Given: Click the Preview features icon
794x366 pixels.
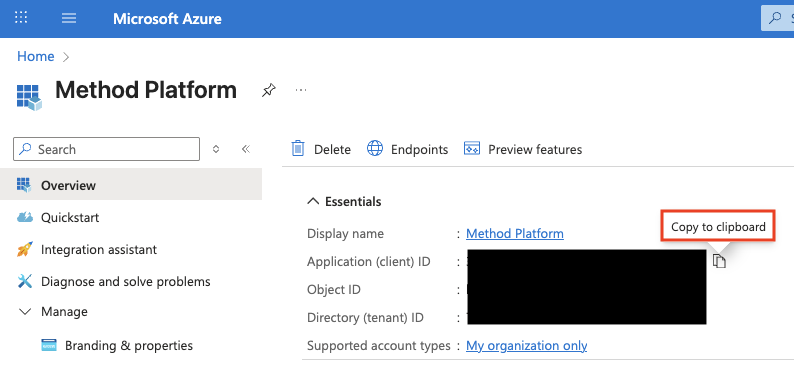Looking at the screenshot, I should pyautogui.click(x=471, y=149).
